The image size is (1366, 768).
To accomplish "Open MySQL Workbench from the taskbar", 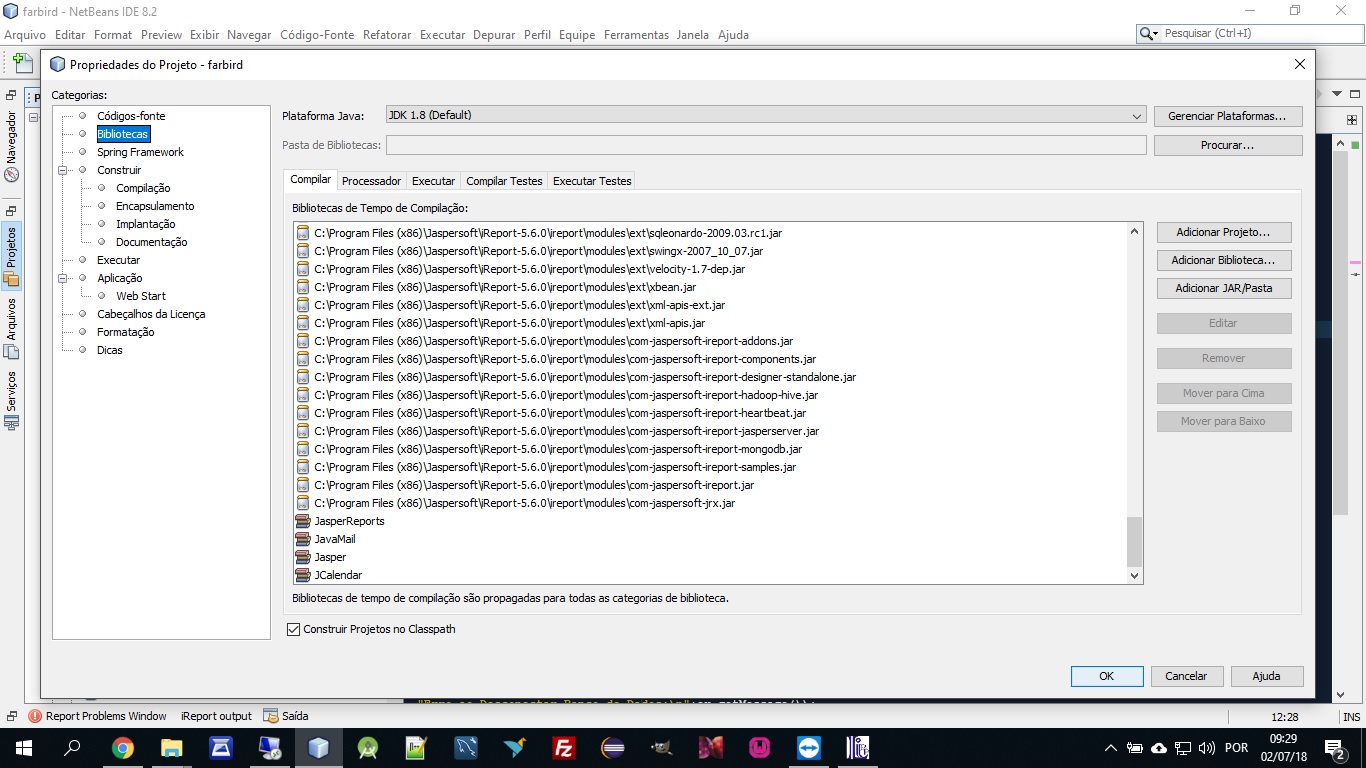I will (466, 748).
